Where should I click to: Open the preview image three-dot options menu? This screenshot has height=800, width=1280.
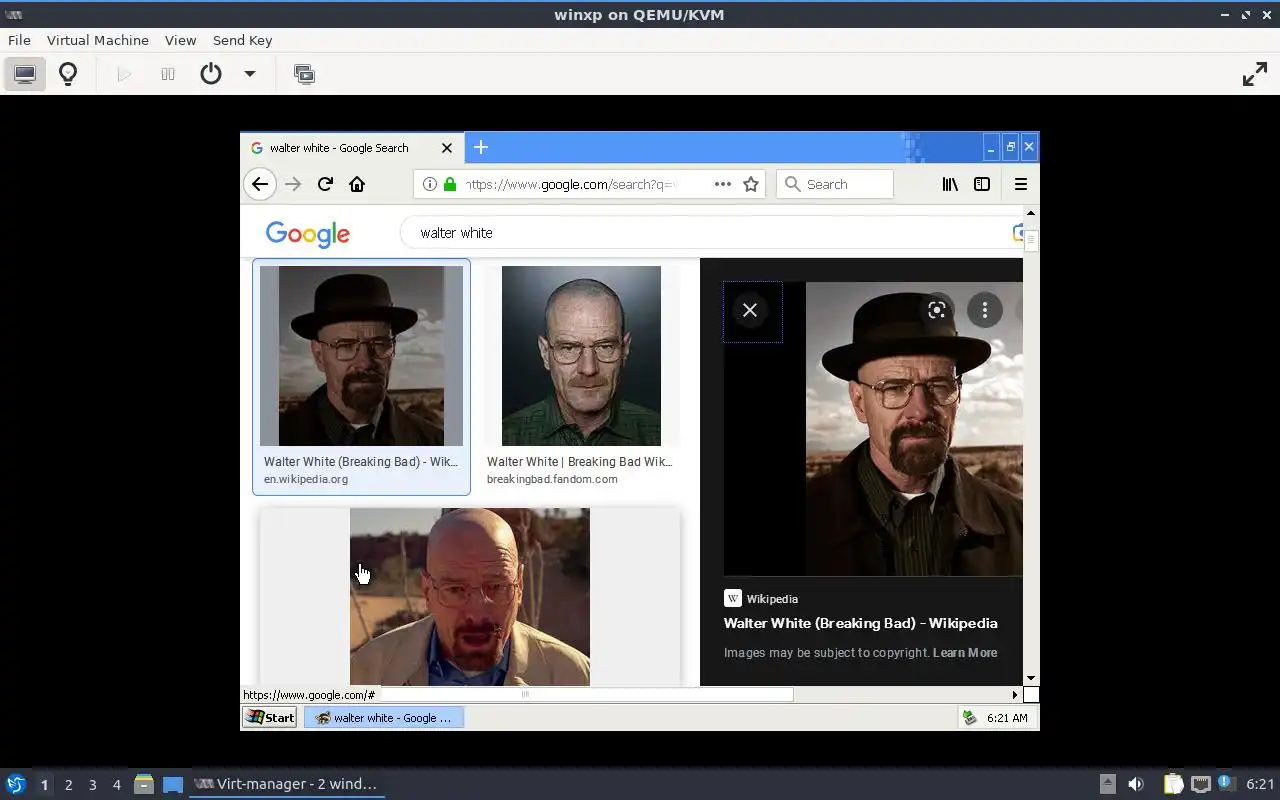pyautogui.click(x=985, y=310)
